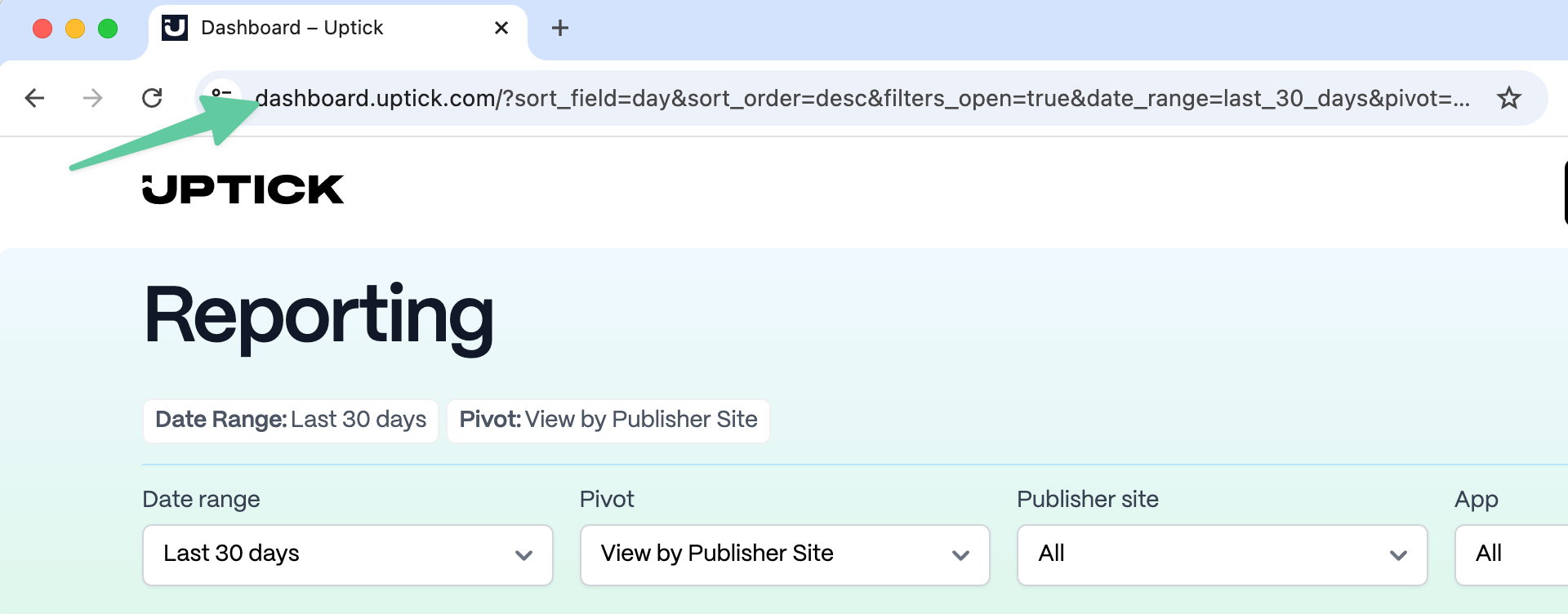Minimize the window using yellow button

pyautogui.click(x=75, y=29)
